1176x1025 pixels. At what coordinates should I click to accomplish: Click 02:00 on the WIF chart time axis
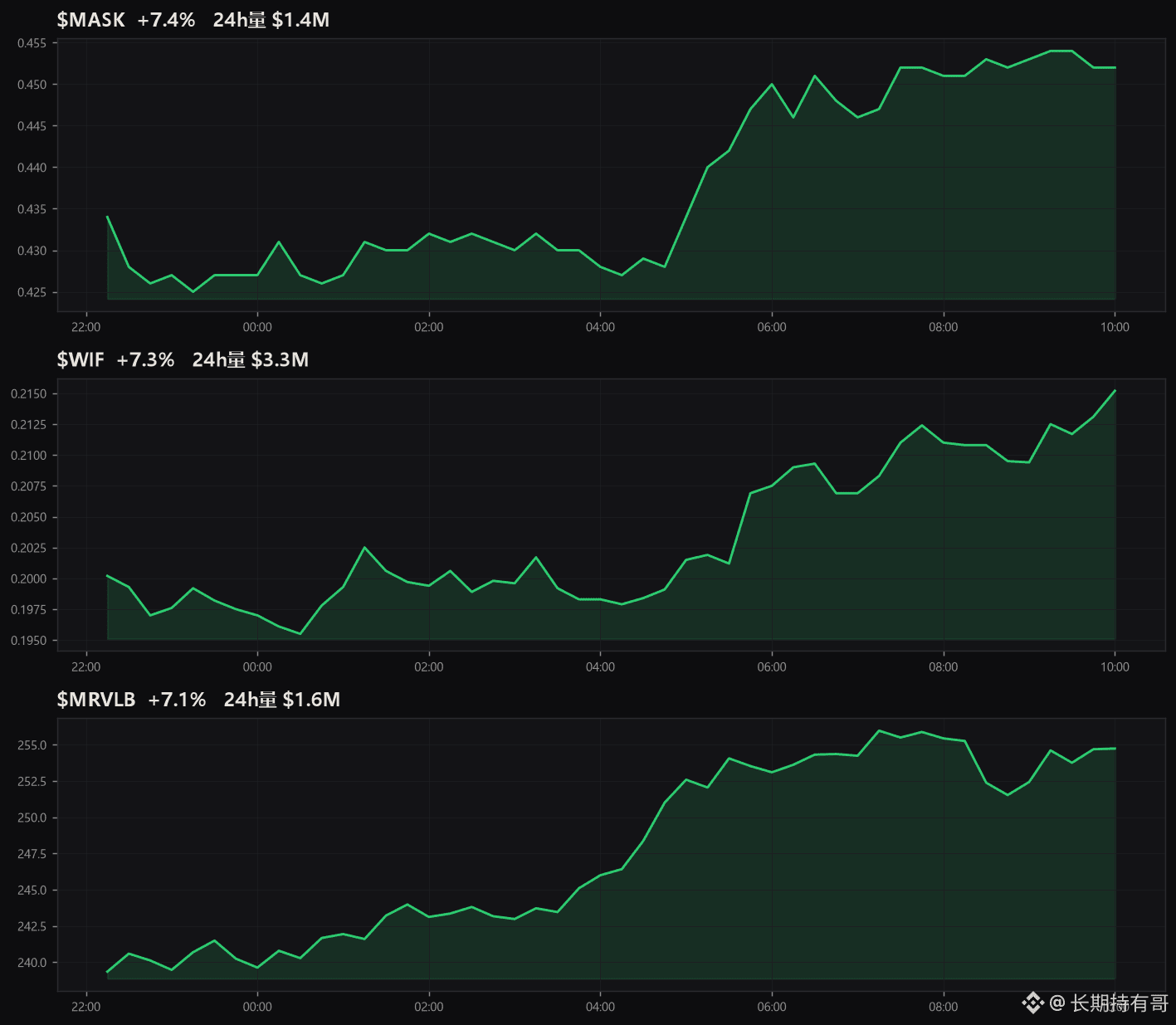429,667
